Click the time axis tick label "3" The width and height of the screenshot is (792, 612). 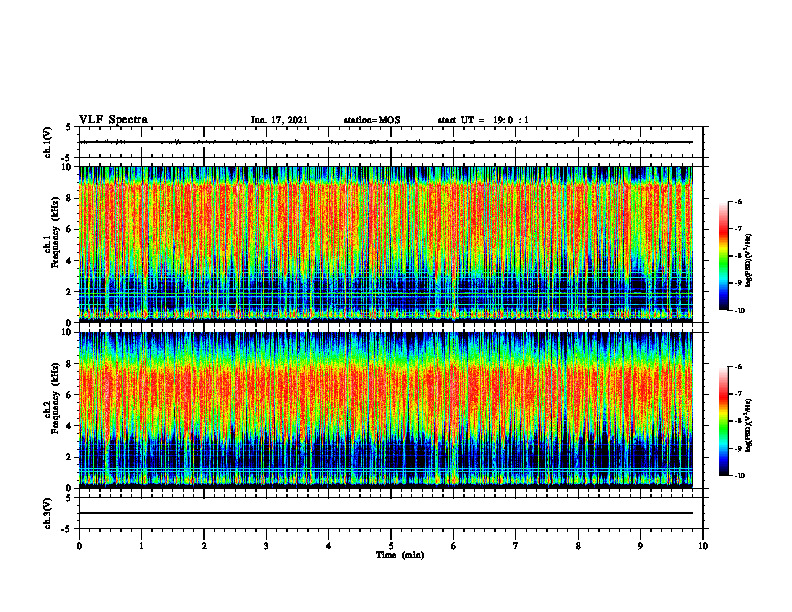266,546
